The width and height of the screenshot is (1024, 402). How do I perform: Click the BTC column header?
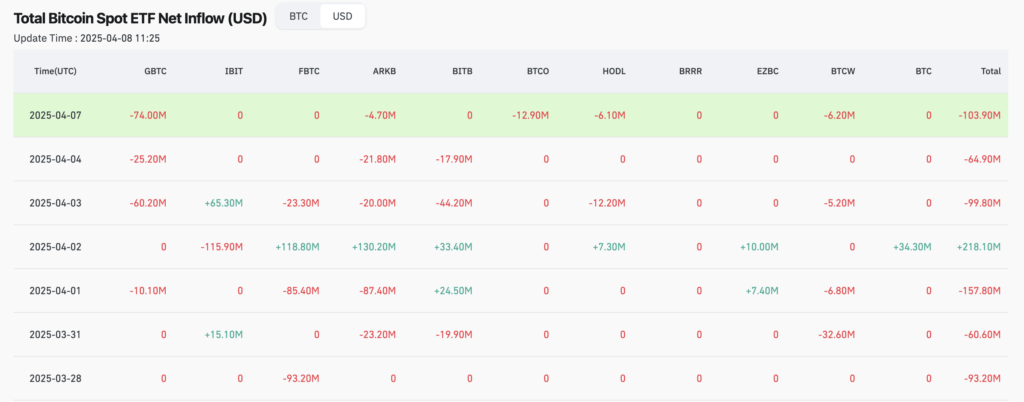point(923,72)
